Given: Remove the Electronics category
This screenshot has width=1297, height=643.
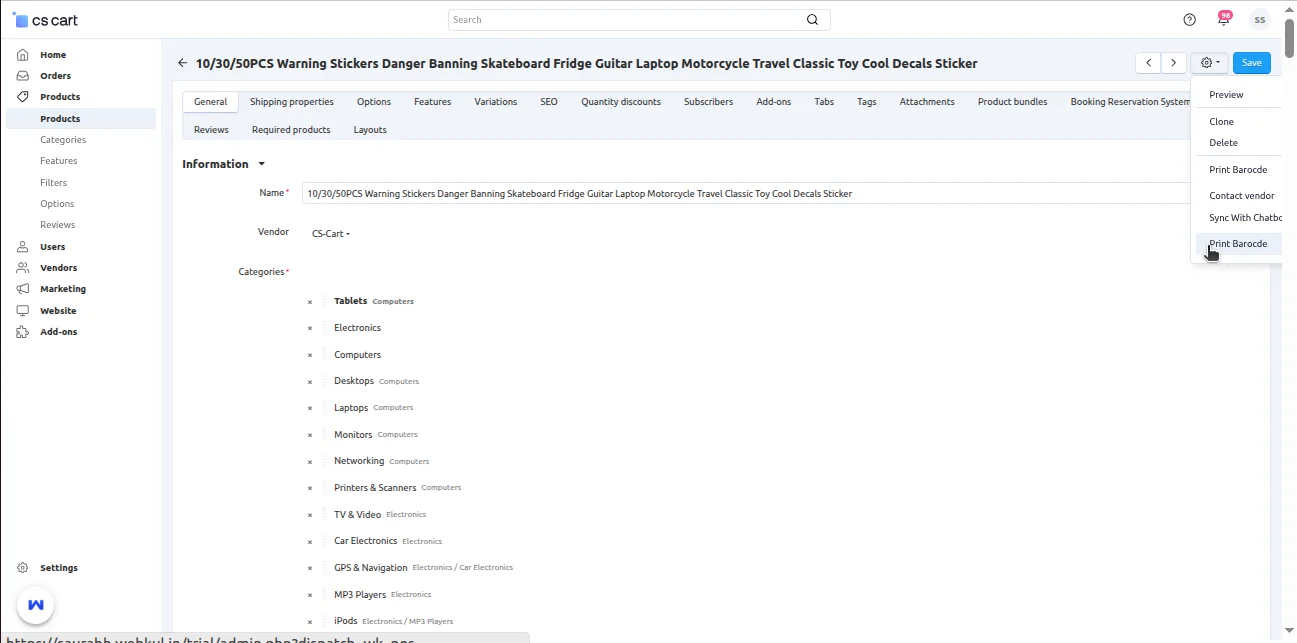Looking at the screenshot, I should (310, 328).
